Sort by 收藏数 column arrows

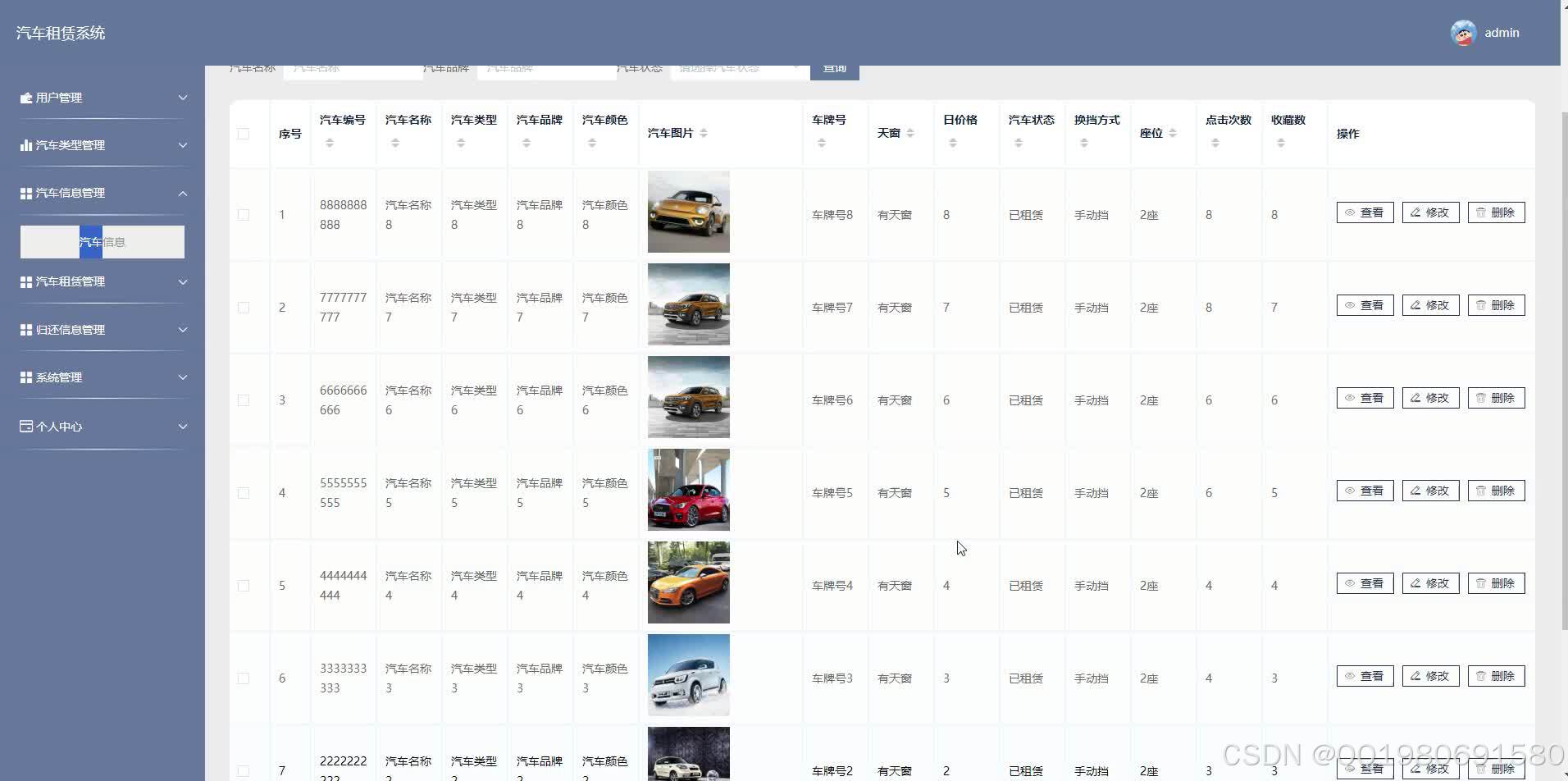(1281, 143)
